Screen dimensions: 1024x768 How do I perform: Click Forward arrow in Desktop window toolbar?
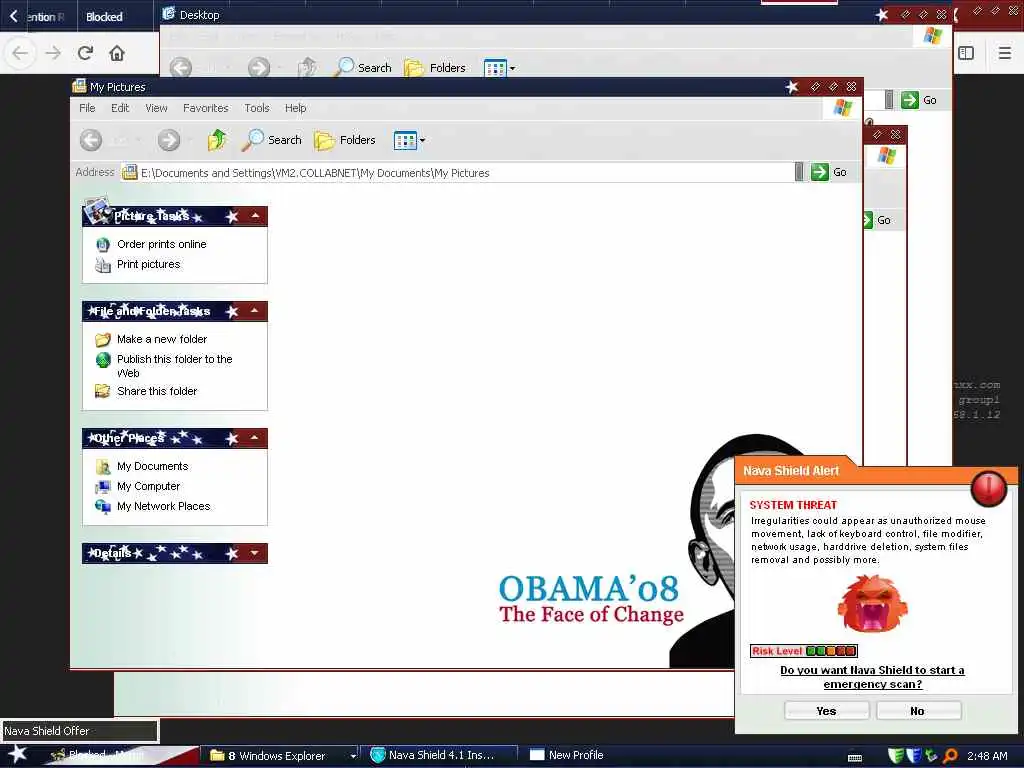click(x=259, y=67)
